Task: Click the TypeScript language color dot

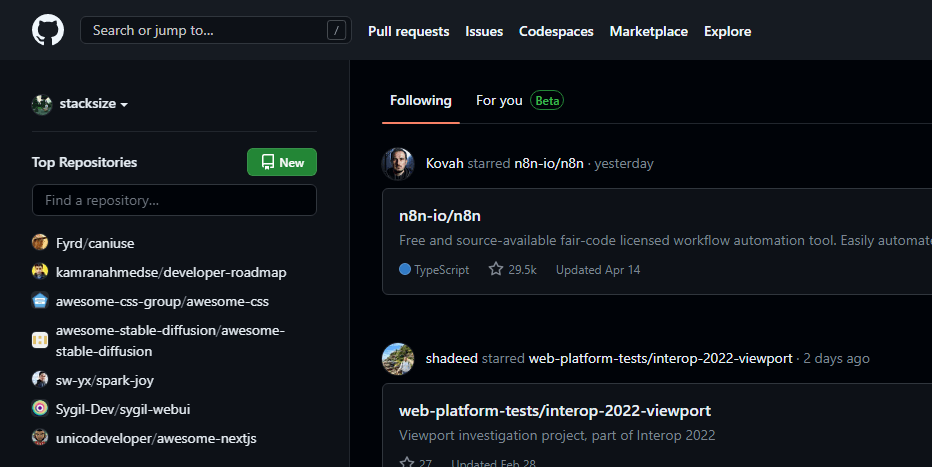Action: [405, 269]
